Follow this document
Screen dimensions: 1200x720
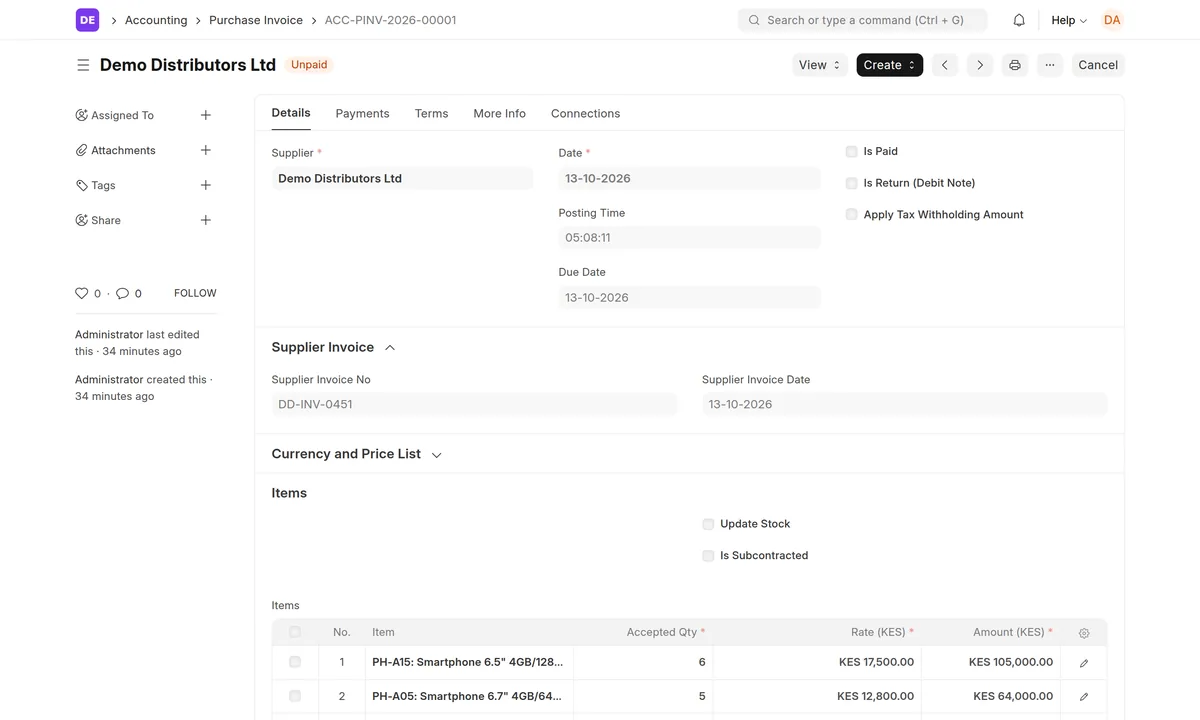click(x=195, y=293)
